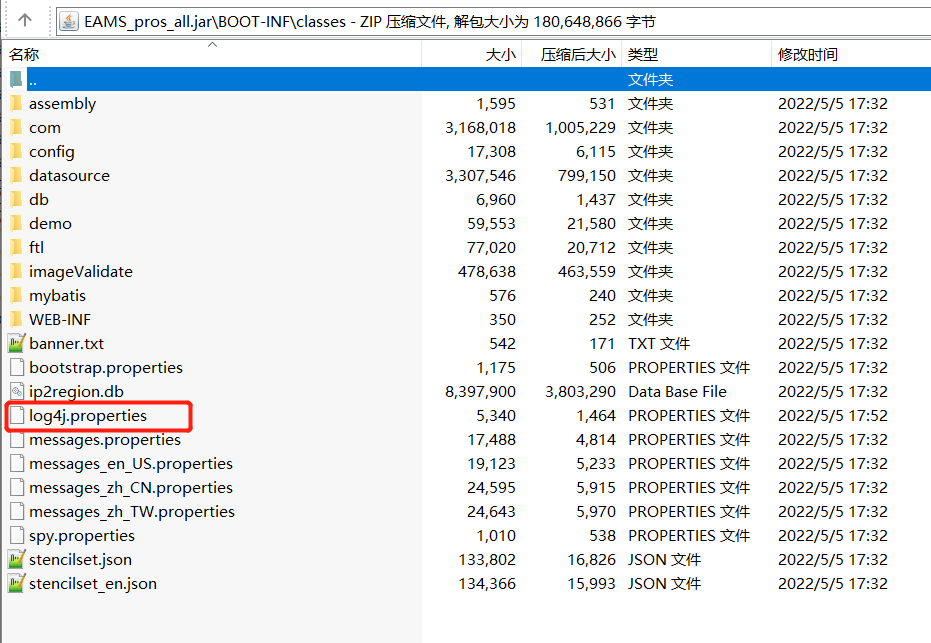Select the jar icon in the address bar
Viewport: 931px width, 643px height.
point(69,21)
